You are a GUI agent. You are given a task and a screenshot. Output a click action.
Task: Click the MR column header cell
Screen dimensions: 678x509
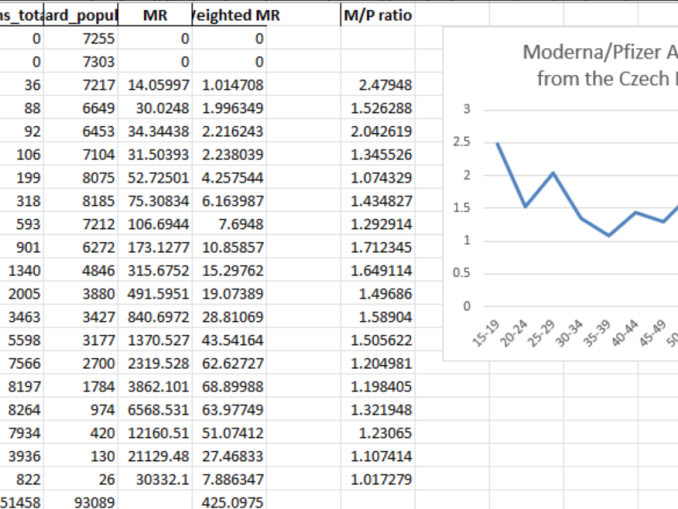154,16
